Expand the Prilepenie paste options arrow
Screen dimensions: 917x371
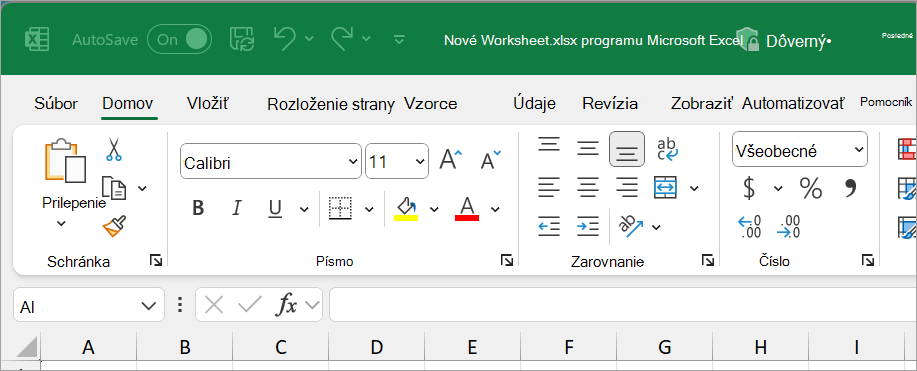pyautogui.click(x=61, y=223)
